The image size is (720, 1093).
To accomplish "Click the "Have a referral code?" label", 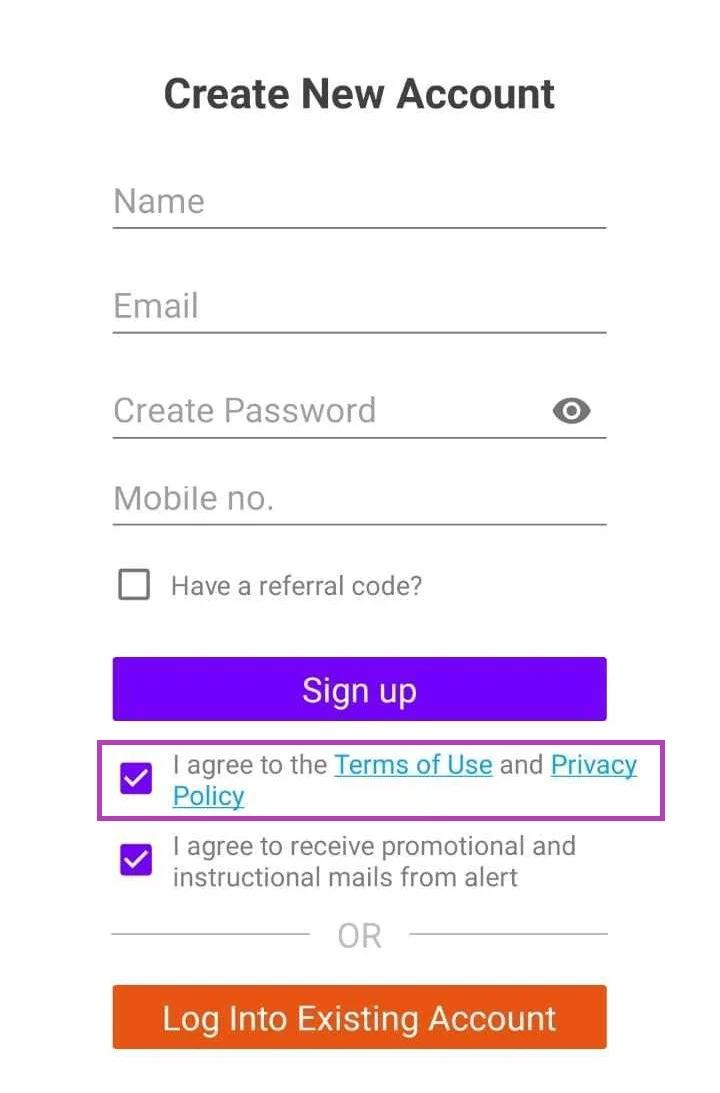I will click(x=296, y=586).
